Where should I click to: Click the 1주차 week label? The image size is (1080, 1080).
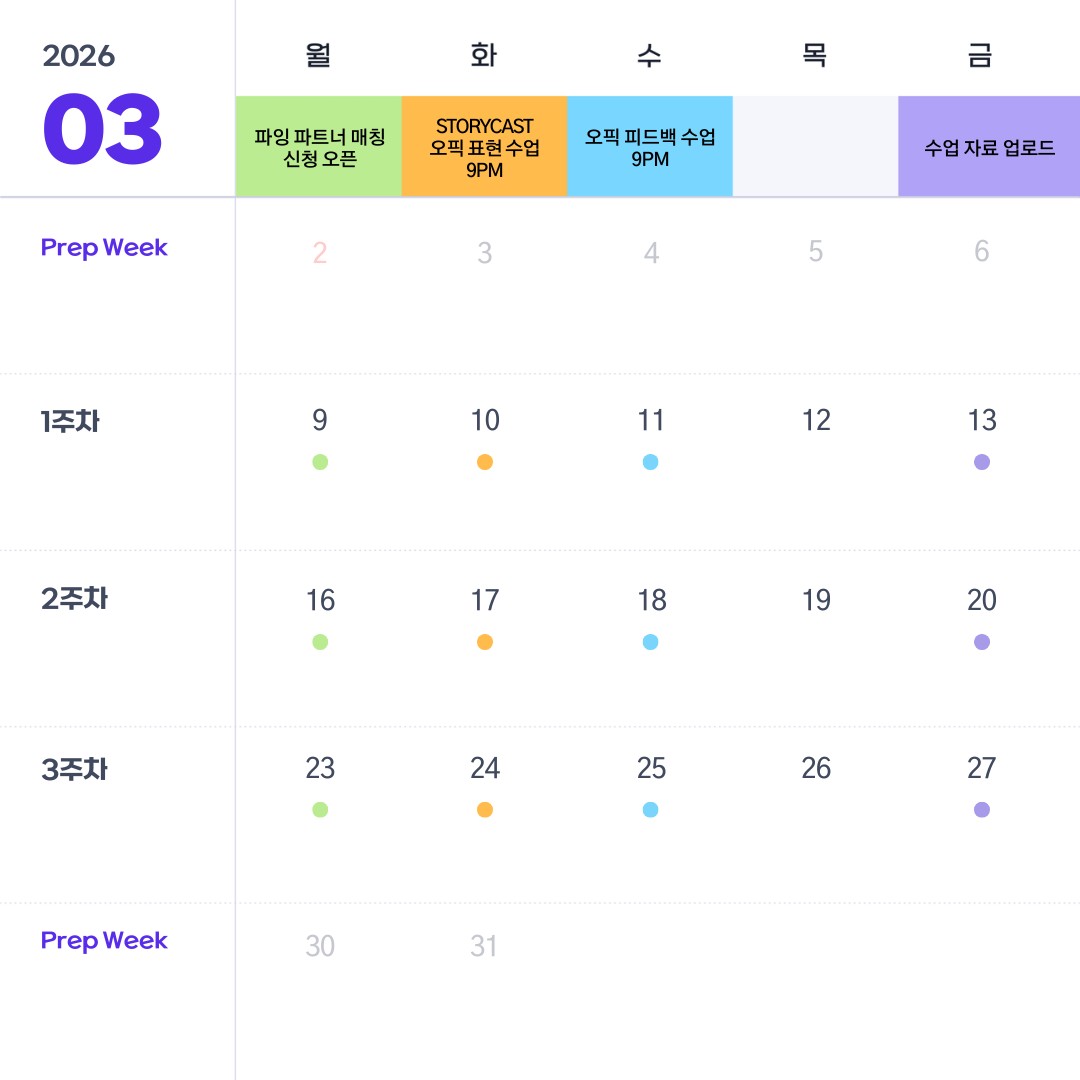click(70, 422)
